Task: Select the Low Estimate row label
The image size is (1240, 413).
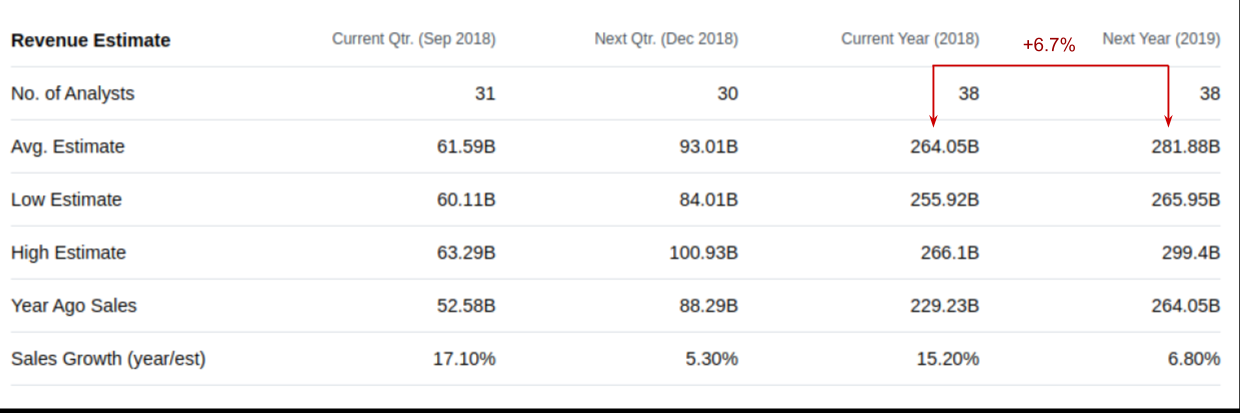Action: click(x=66, y=200)
